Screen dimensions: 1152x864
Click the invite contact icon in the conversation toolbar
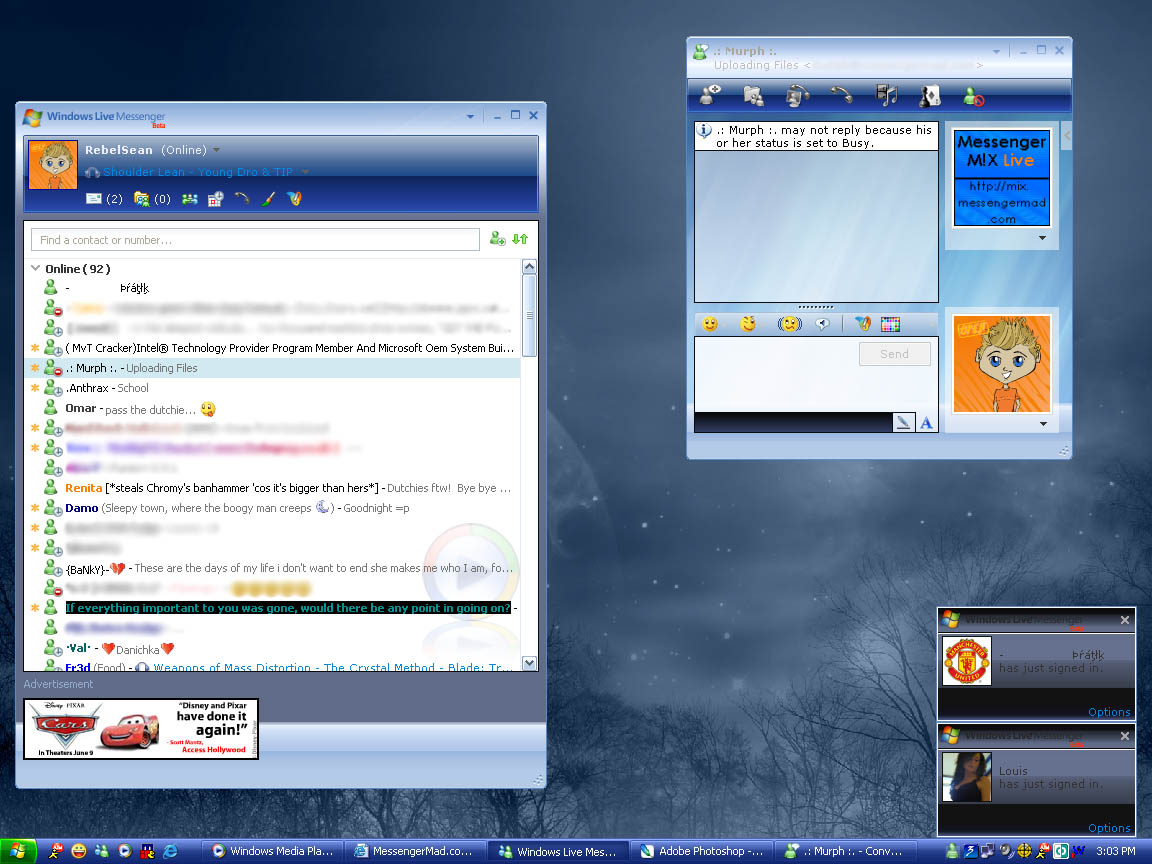point(711,96)
